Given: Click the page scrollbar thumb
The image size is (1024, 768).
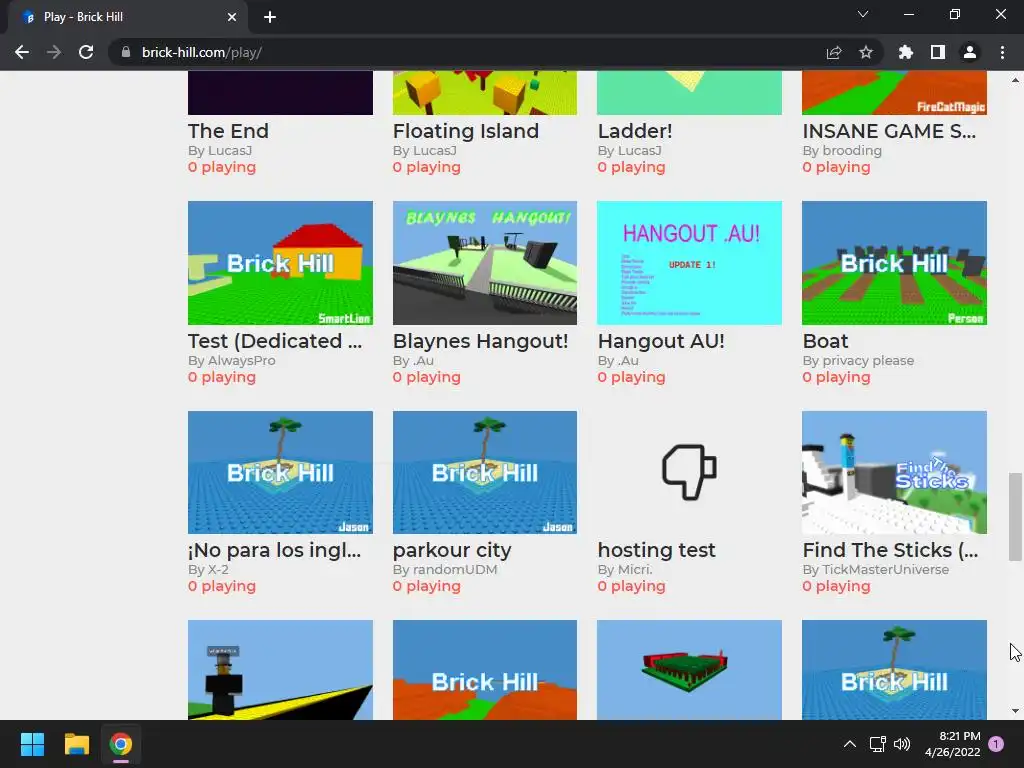Looking at the screenshot, I should 1015,517.
